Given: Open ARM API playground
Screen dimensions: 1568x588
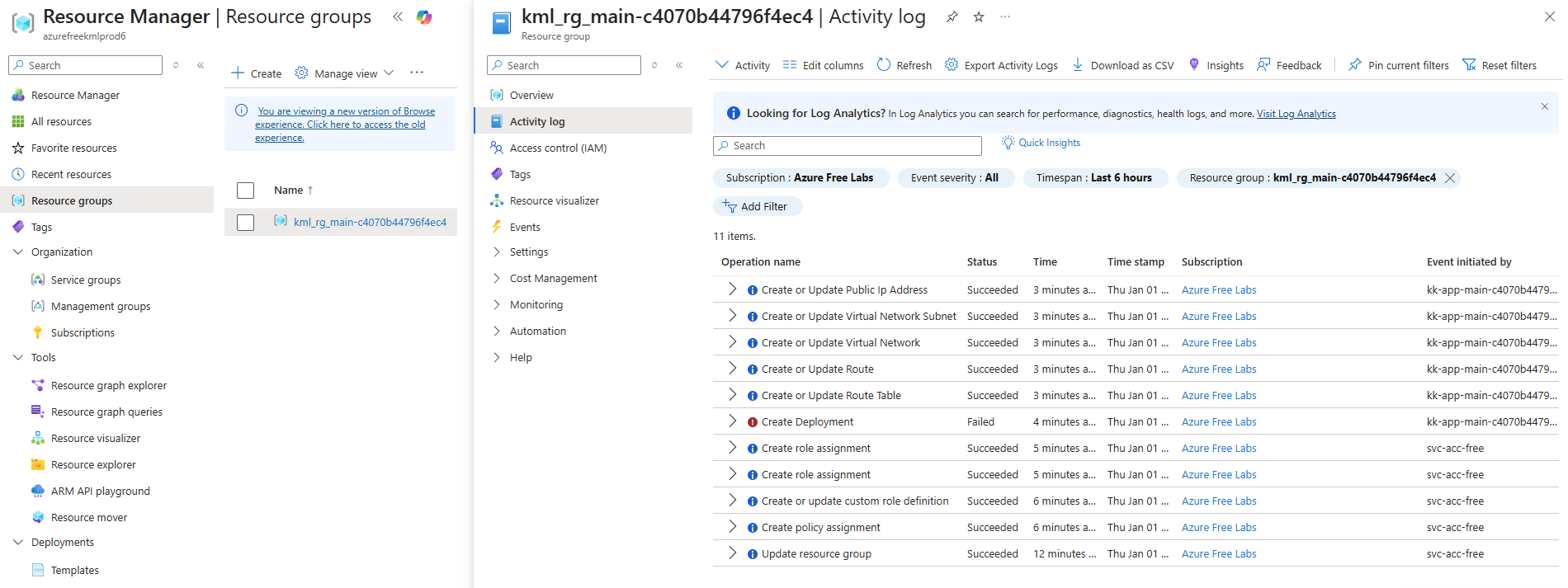Looking at the screenshot, I should [x=101, y=491].
